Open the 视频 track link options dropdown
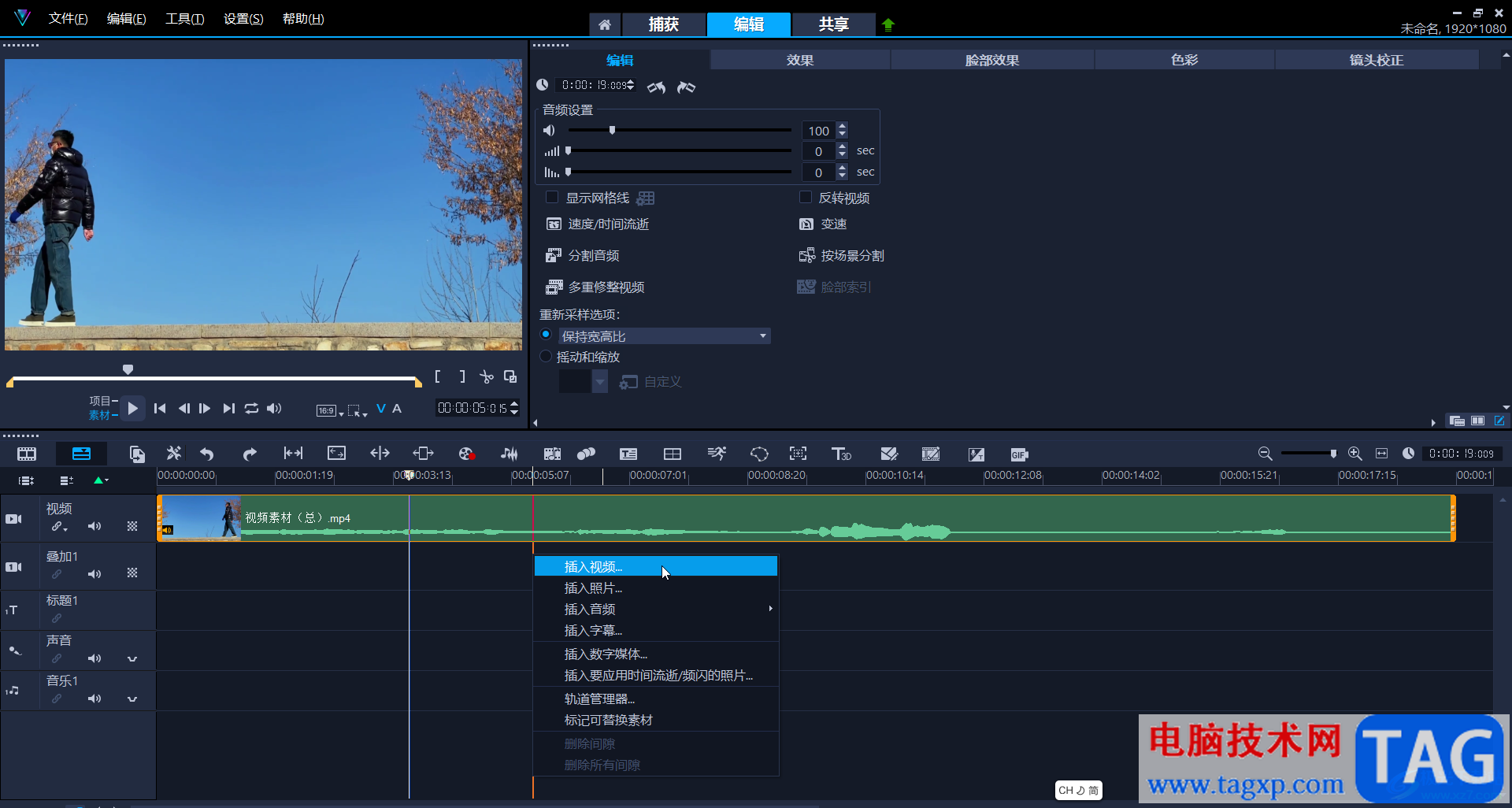1512x808 pixels. [60, 527]
